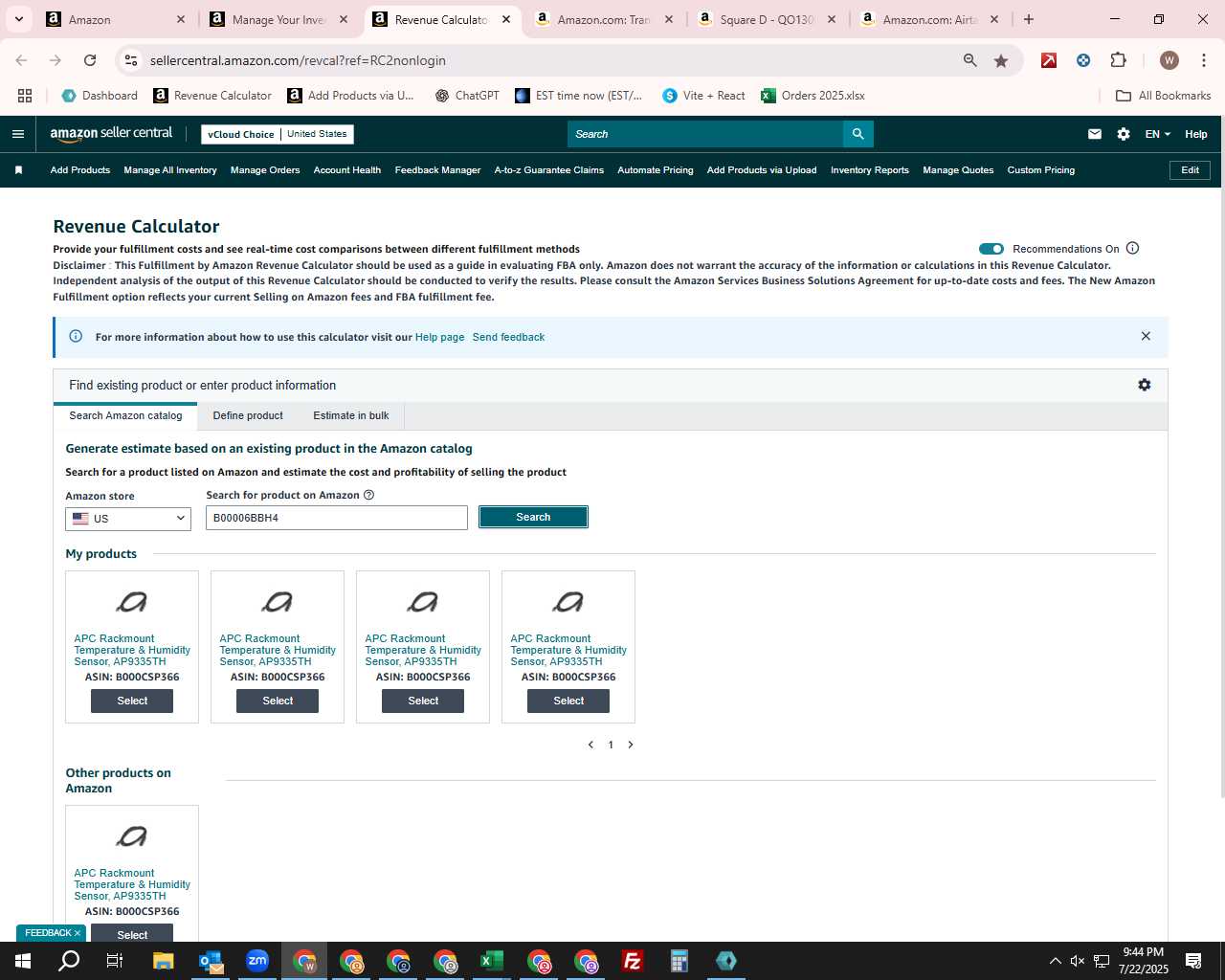
Task: Bookmark this page with star icon
Action: [x=1001, y=60]
